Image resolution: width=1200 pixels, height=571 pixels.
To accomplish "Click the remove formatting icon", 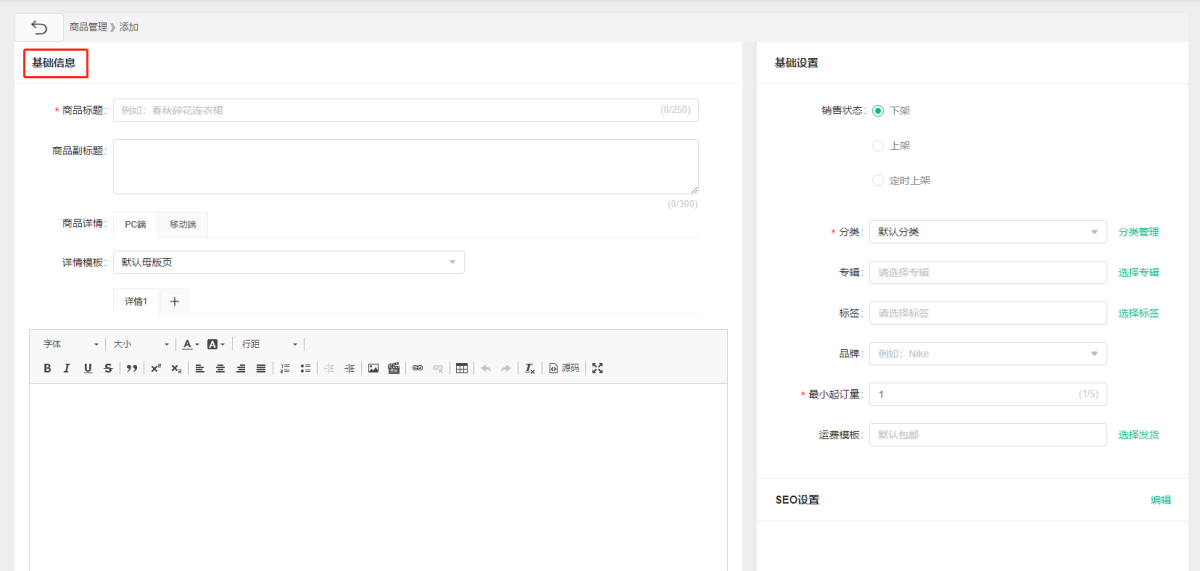I will 530,368.
